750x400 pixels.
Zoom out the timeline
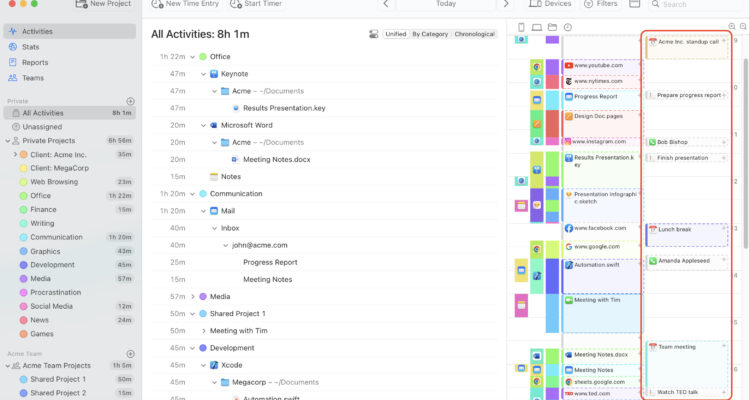743,27
